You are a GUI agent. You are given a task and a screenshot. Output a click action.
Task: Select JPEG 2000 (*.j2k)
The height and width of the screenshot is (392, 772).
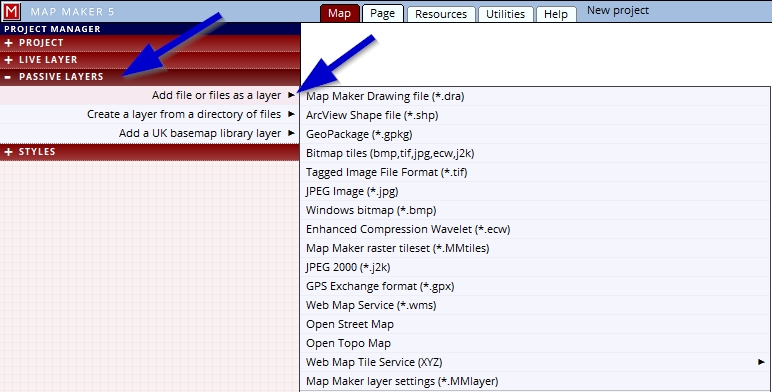pos(535,267)
